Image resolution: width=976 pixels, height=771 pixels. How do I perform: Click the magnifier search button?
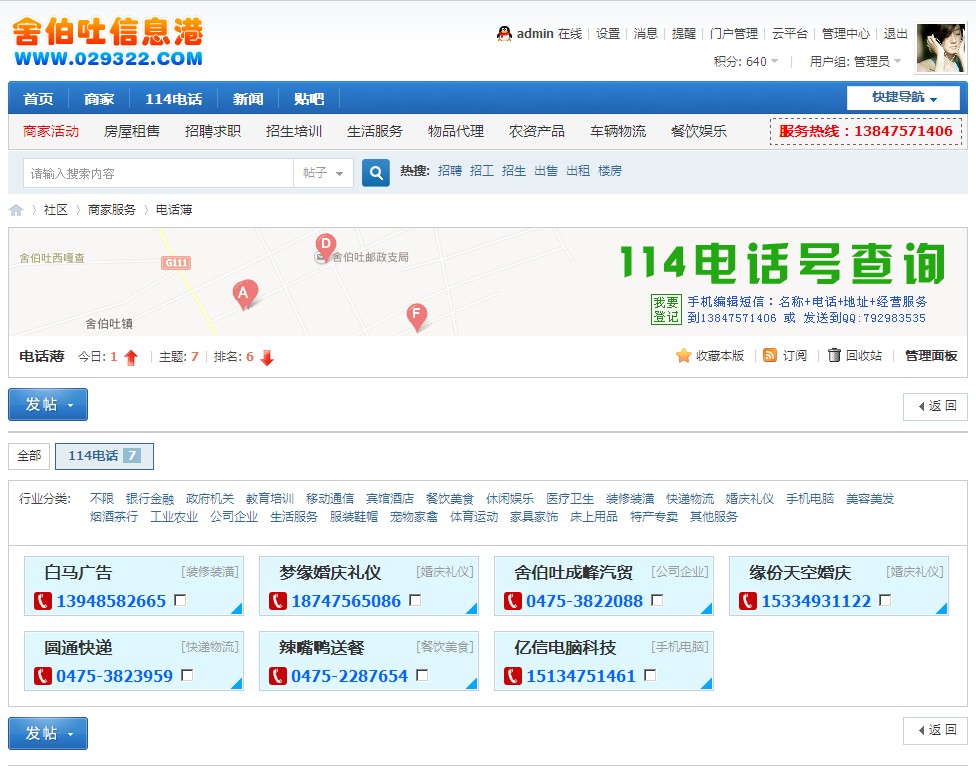[376, 173]
